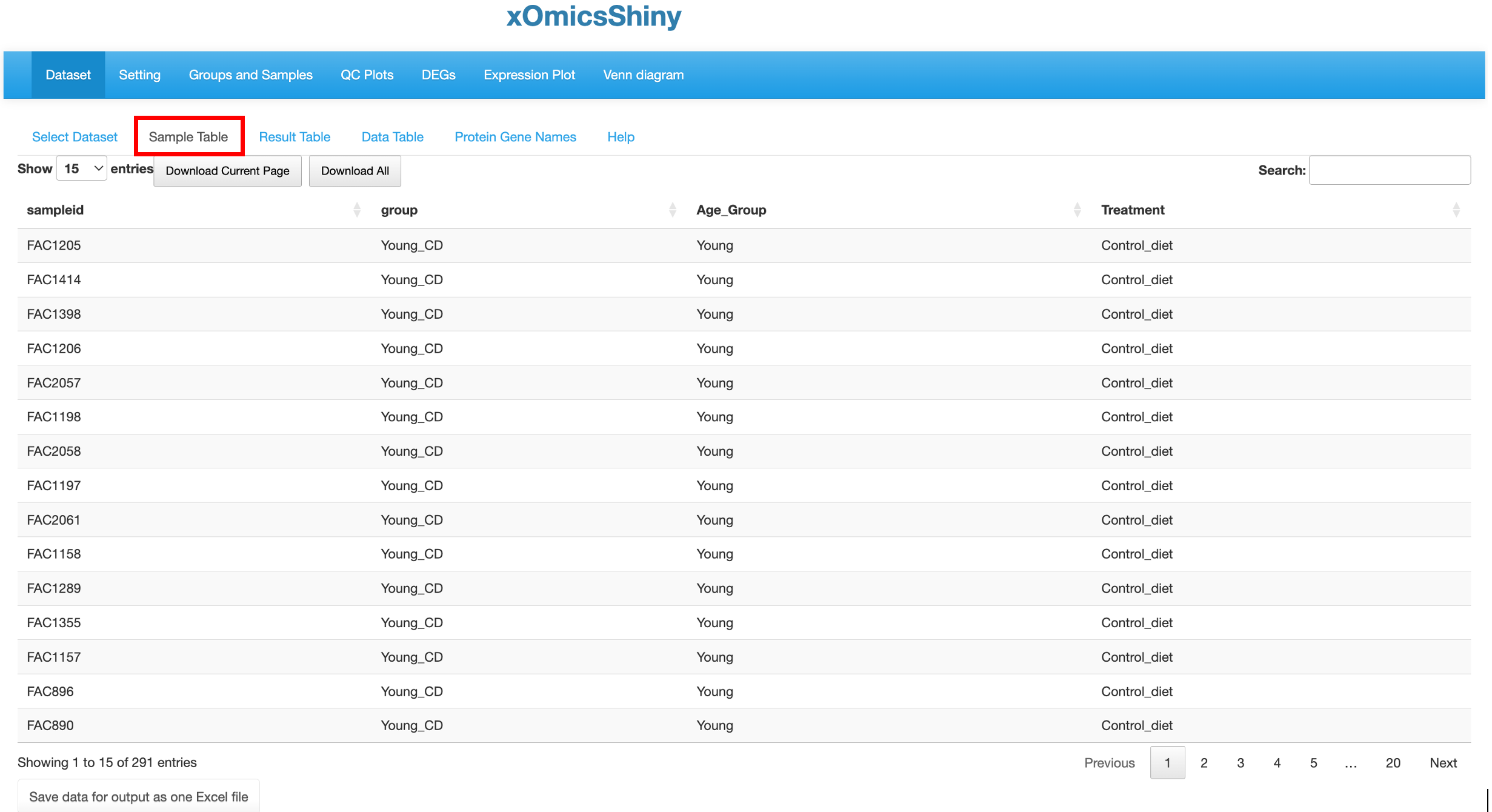
Task: Open the Data Table sub-tab
Action: (392, 137)
